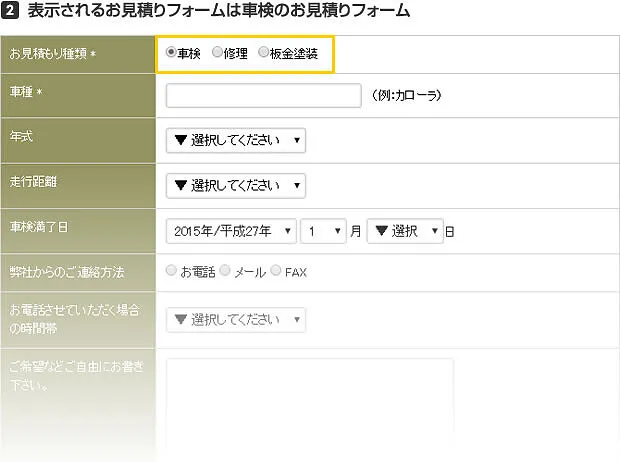This screenshot has width=620, height=462.
Task: Choose メール as contact method
Action: pos(225,271)
